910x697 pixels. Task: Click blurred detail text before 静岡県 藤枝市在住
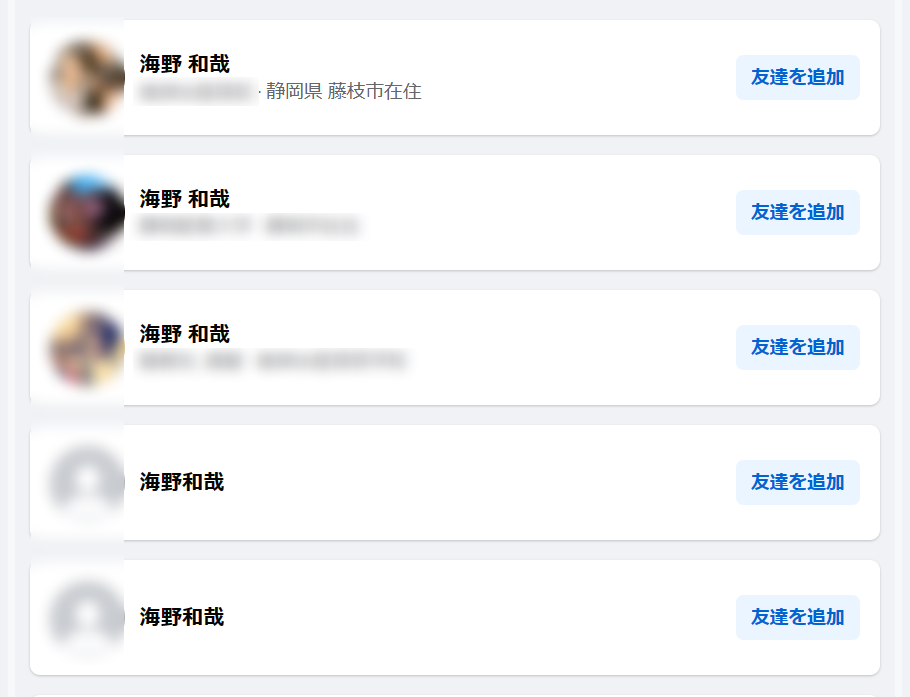tap(196, 91)
